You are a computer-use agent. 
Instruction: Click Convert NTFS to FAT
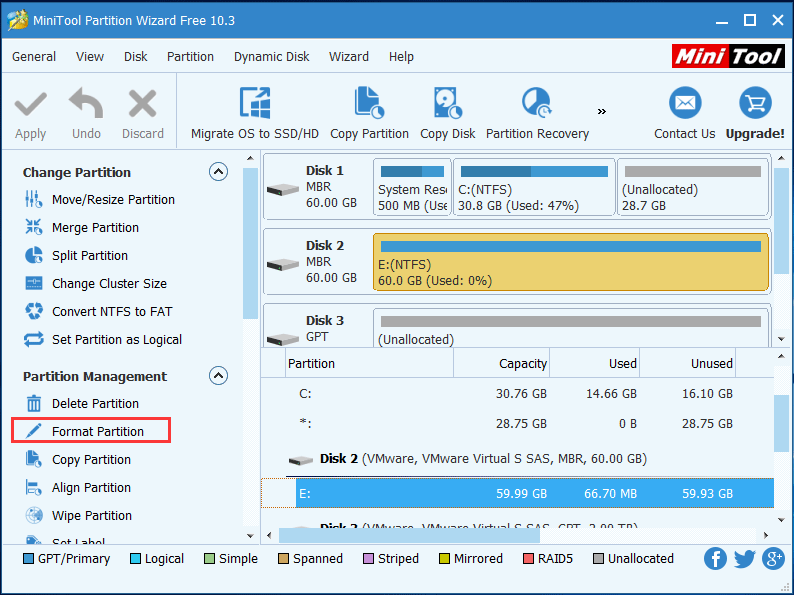(x=98, y=311)
